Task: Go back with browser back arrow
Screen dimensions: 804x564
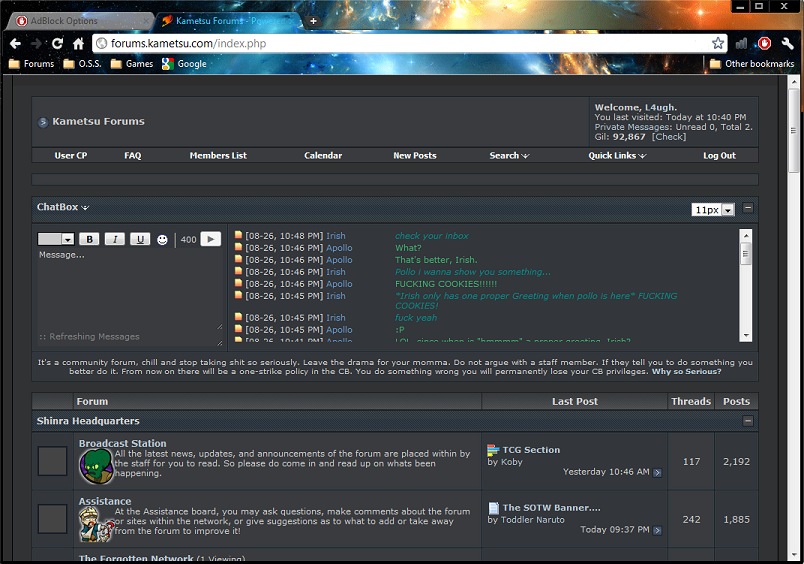Action: click(15, 44)
